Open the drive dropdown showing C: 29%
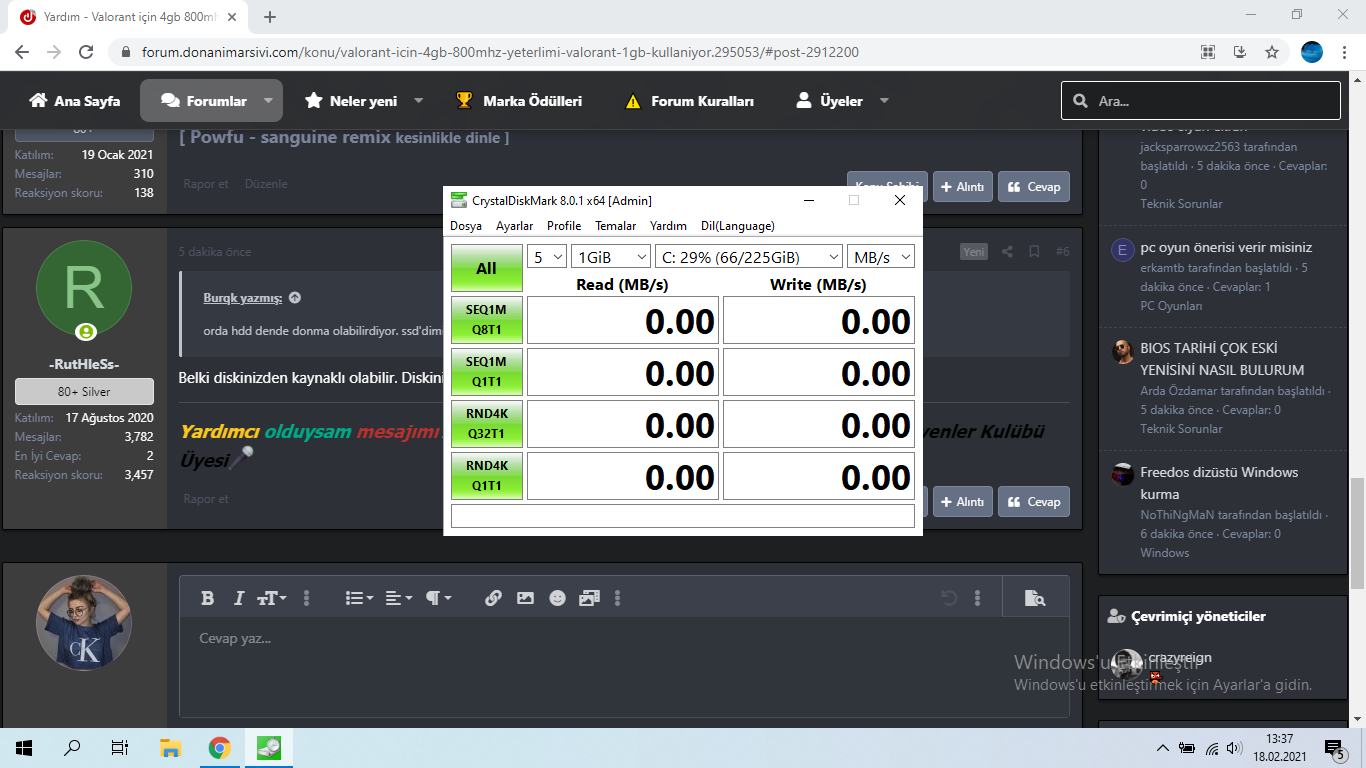Viewport: 1366px width, 768px height. tap(749, 257)
